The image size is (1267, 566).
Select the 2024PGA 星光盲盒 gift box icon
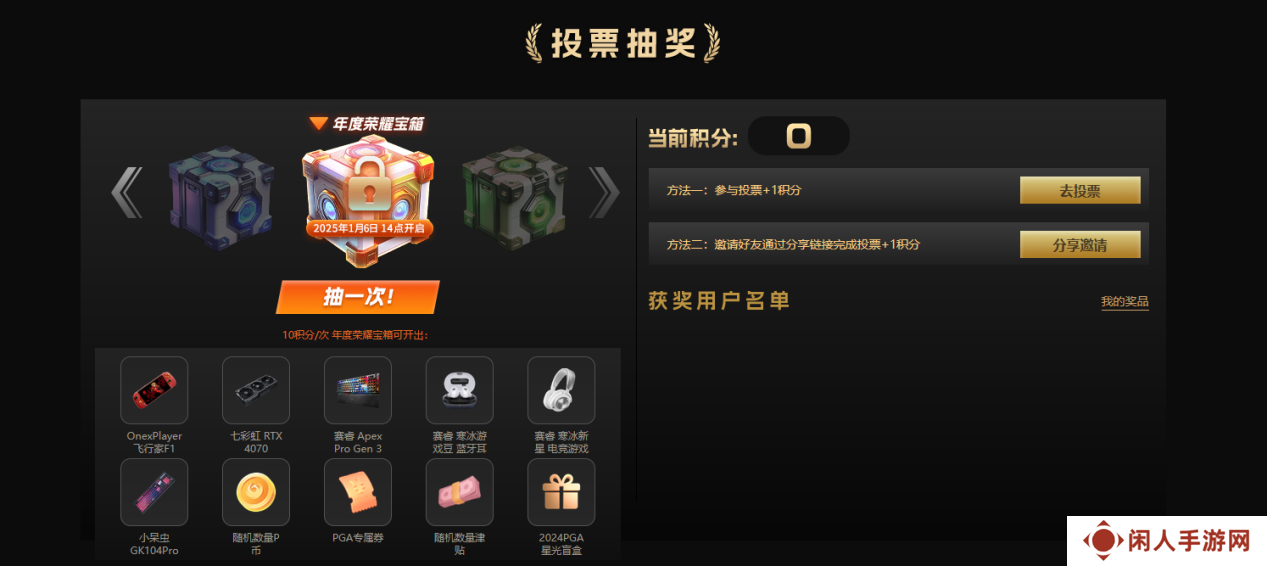point(561,492)
